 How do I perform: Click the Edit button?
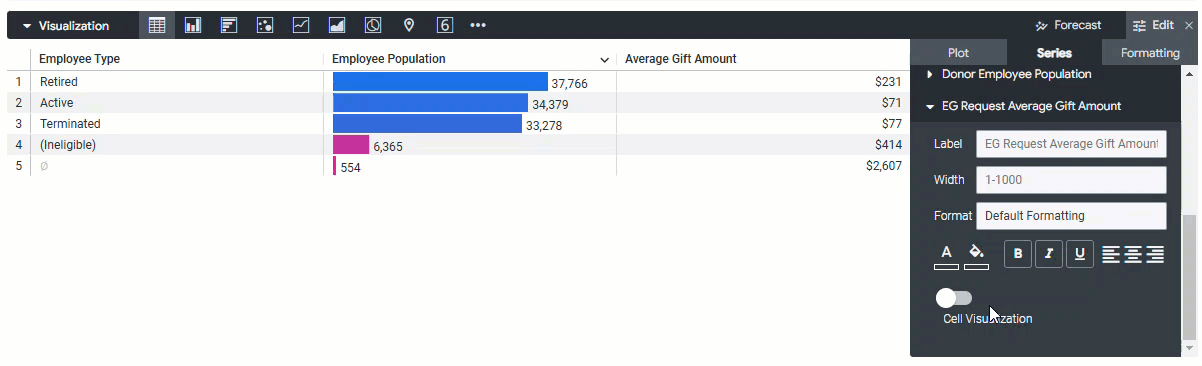coord(1153,25)
